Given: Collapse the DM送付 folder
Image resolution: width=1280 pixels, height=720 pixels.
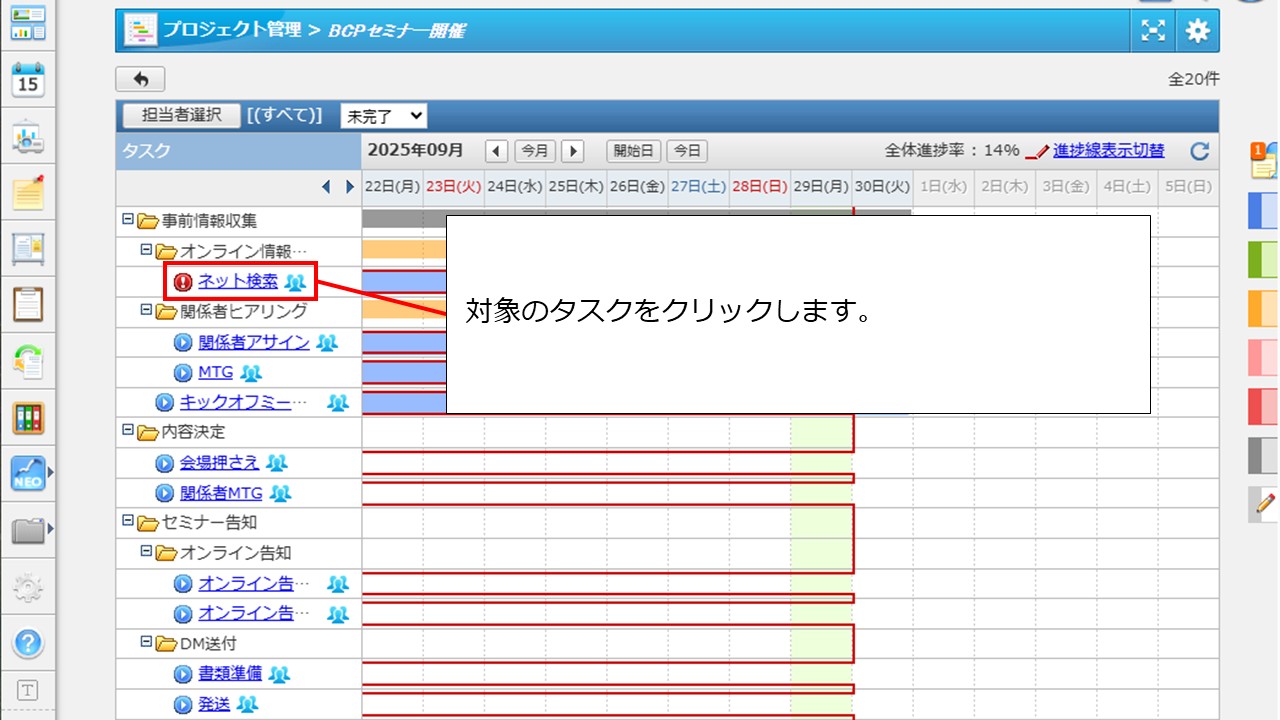Looking at the screenshot, I should (x=146, y=642).
